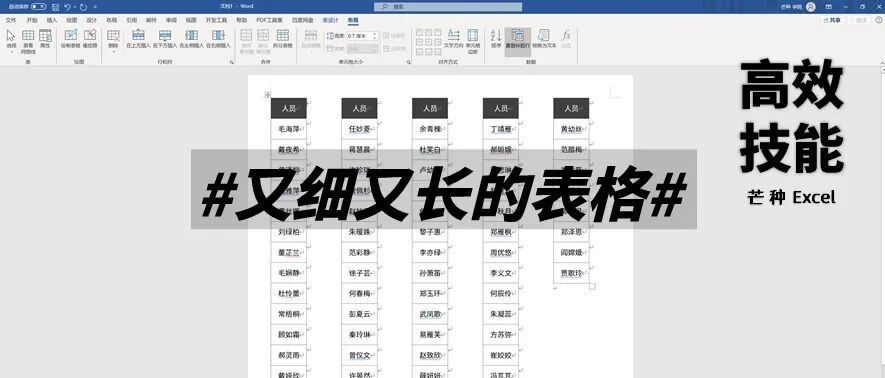
Task: Click the cell containing 贾歌玲
Action: pos(571,272)
